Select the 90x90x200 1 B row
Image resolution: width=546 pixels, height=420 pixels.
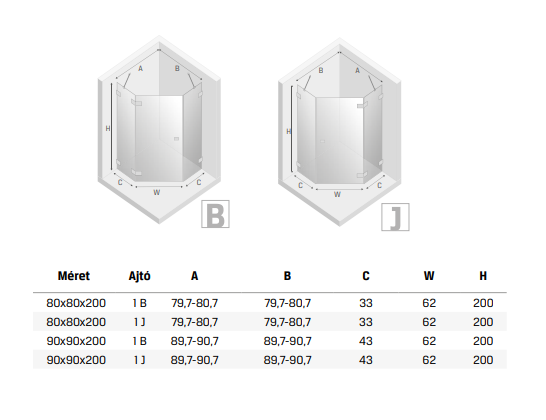click(270, 341)
